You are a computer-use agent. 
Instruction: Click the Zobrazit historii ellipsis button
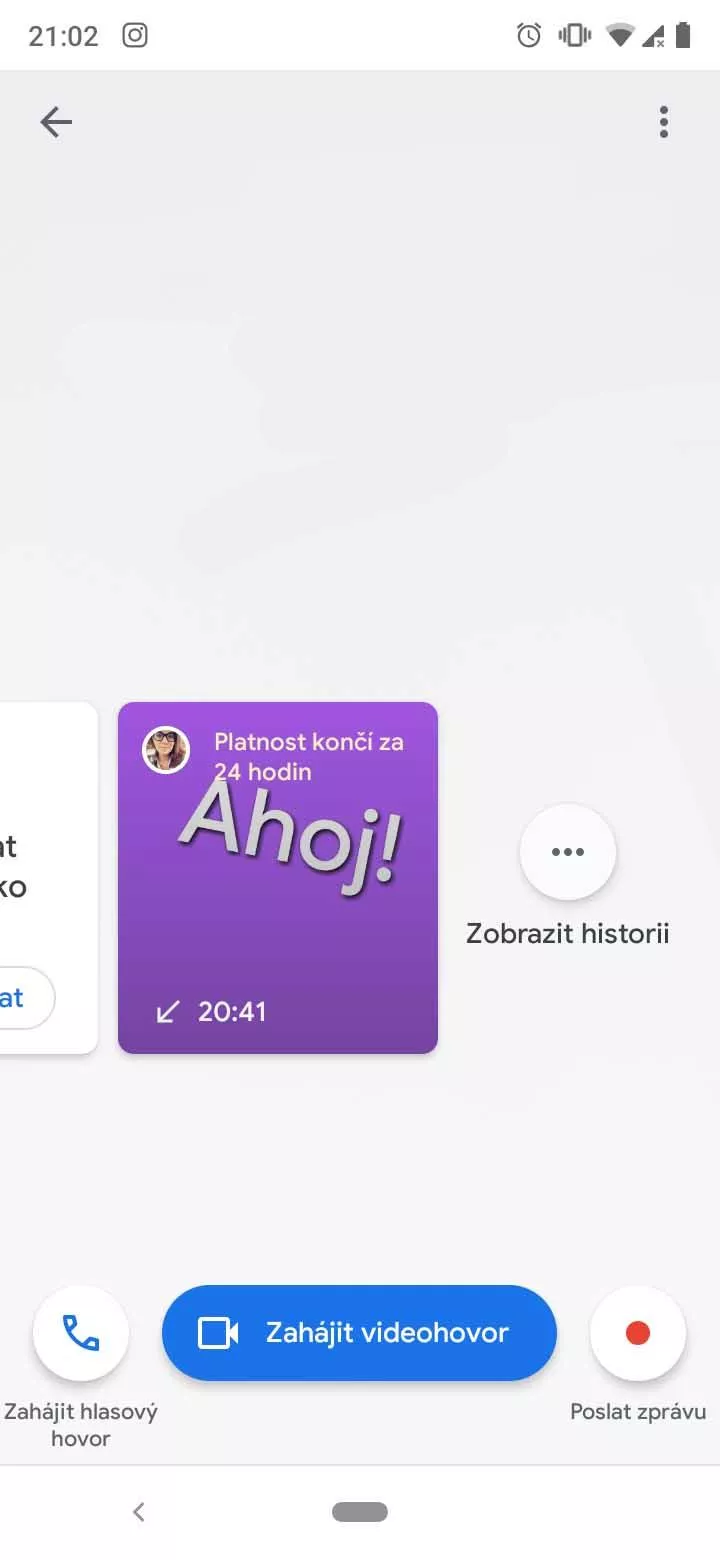click(568, 852)
